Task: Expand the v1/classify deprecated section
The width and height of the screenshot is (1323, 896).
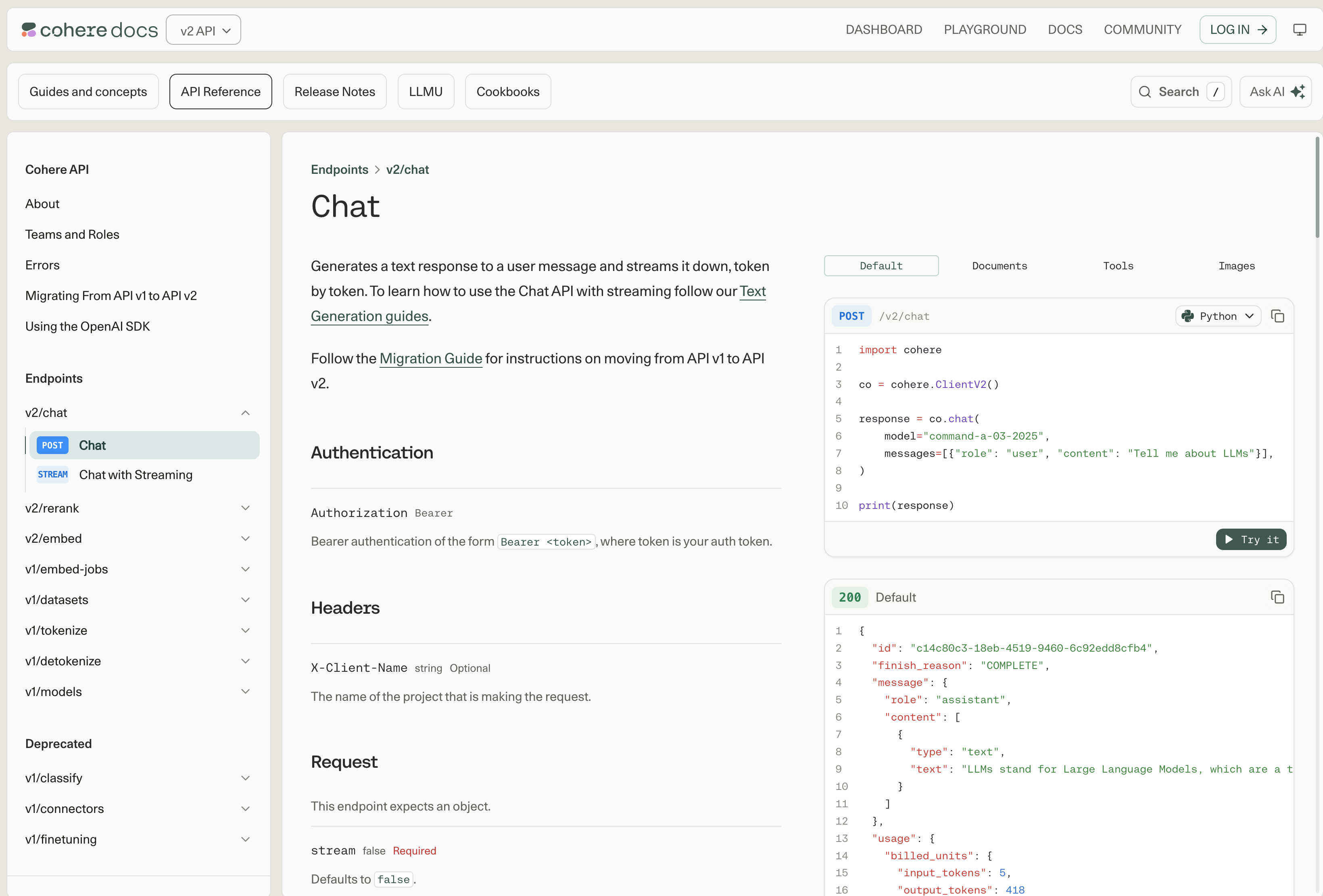Action: 245,778
